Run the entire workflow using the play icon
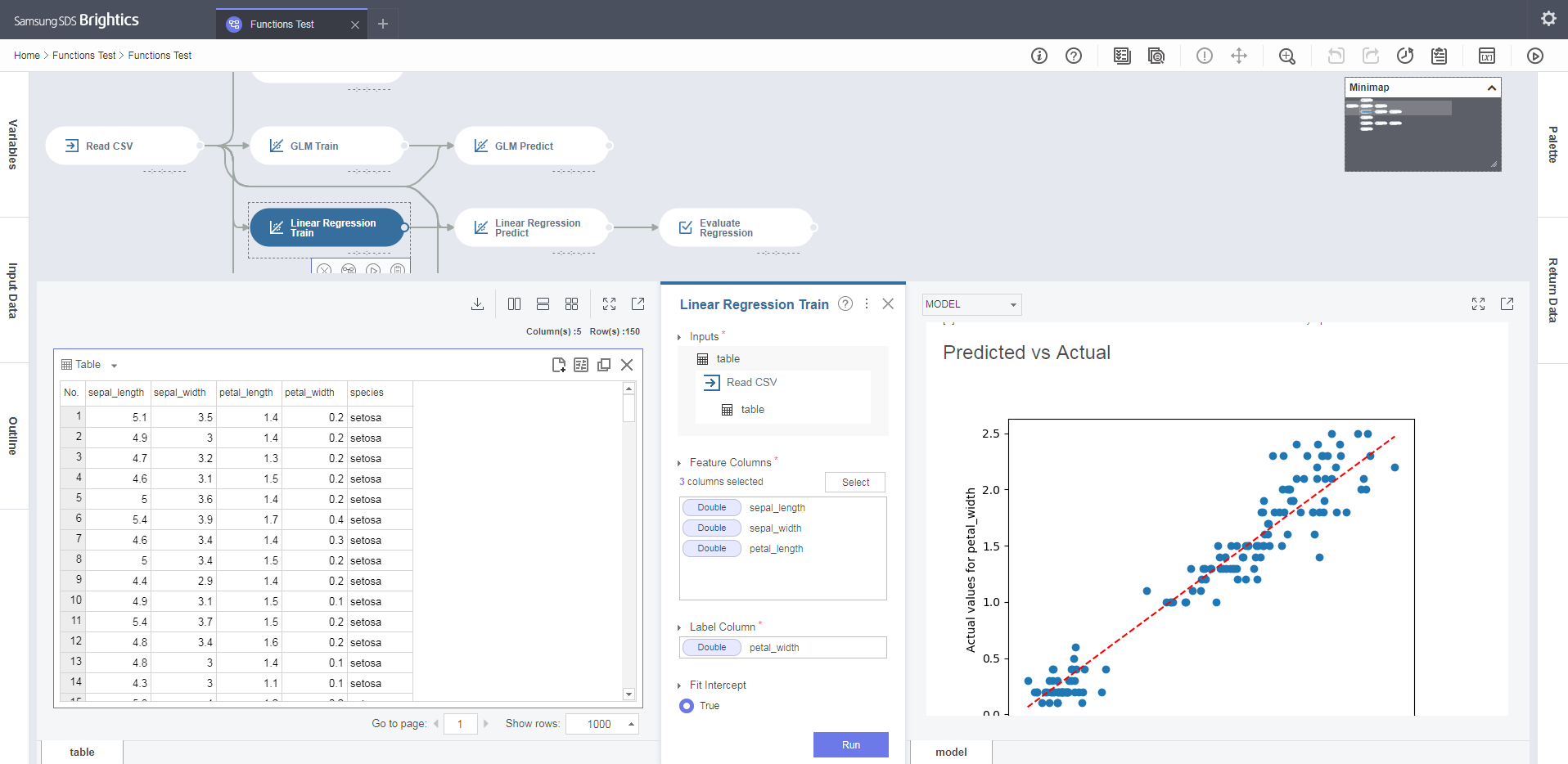Viewport: 1568px width, 764px height. pyautogui.click(x=1534, y=56)
